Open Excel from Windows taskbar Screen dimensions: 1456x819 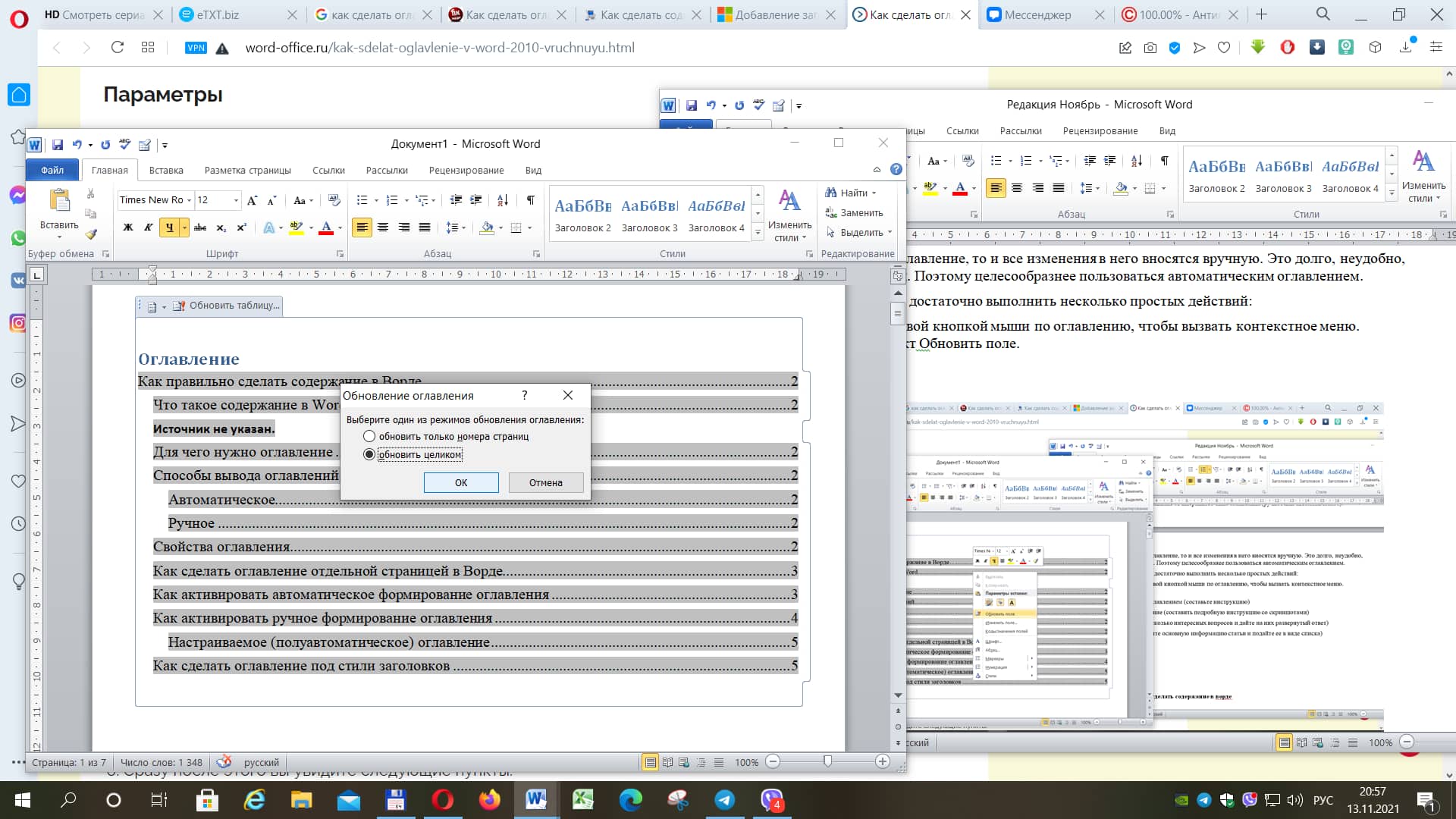[x=582, y=799]
